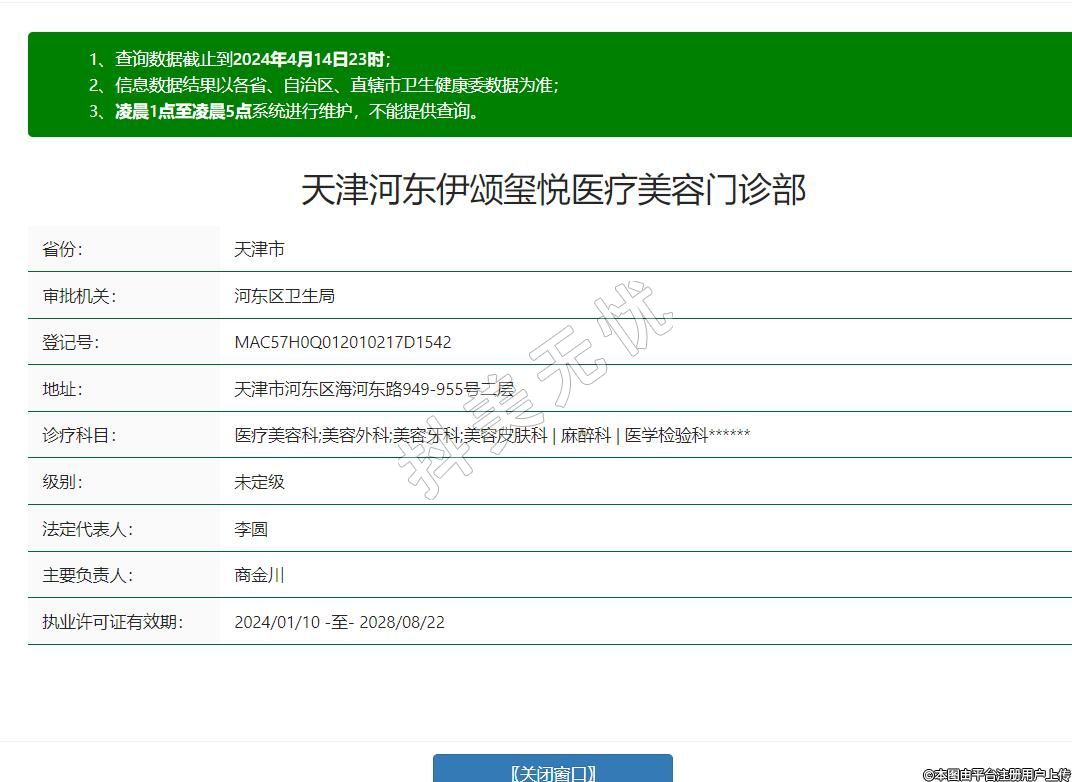1072x782 pixels.
Task: Click the clinic title 天津河东伊颂玺悦医疗美容门诊部
Action: (x=553, y=189)
